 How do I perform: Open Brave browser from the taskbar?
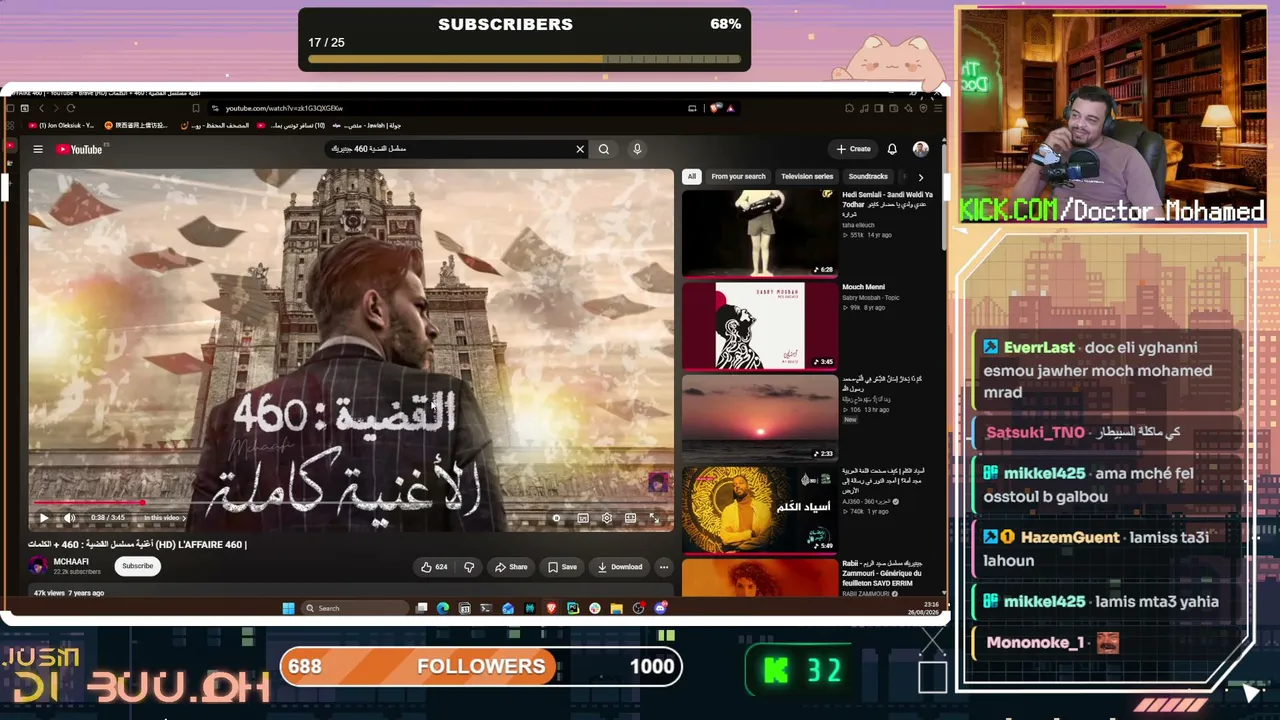point(551,608)
